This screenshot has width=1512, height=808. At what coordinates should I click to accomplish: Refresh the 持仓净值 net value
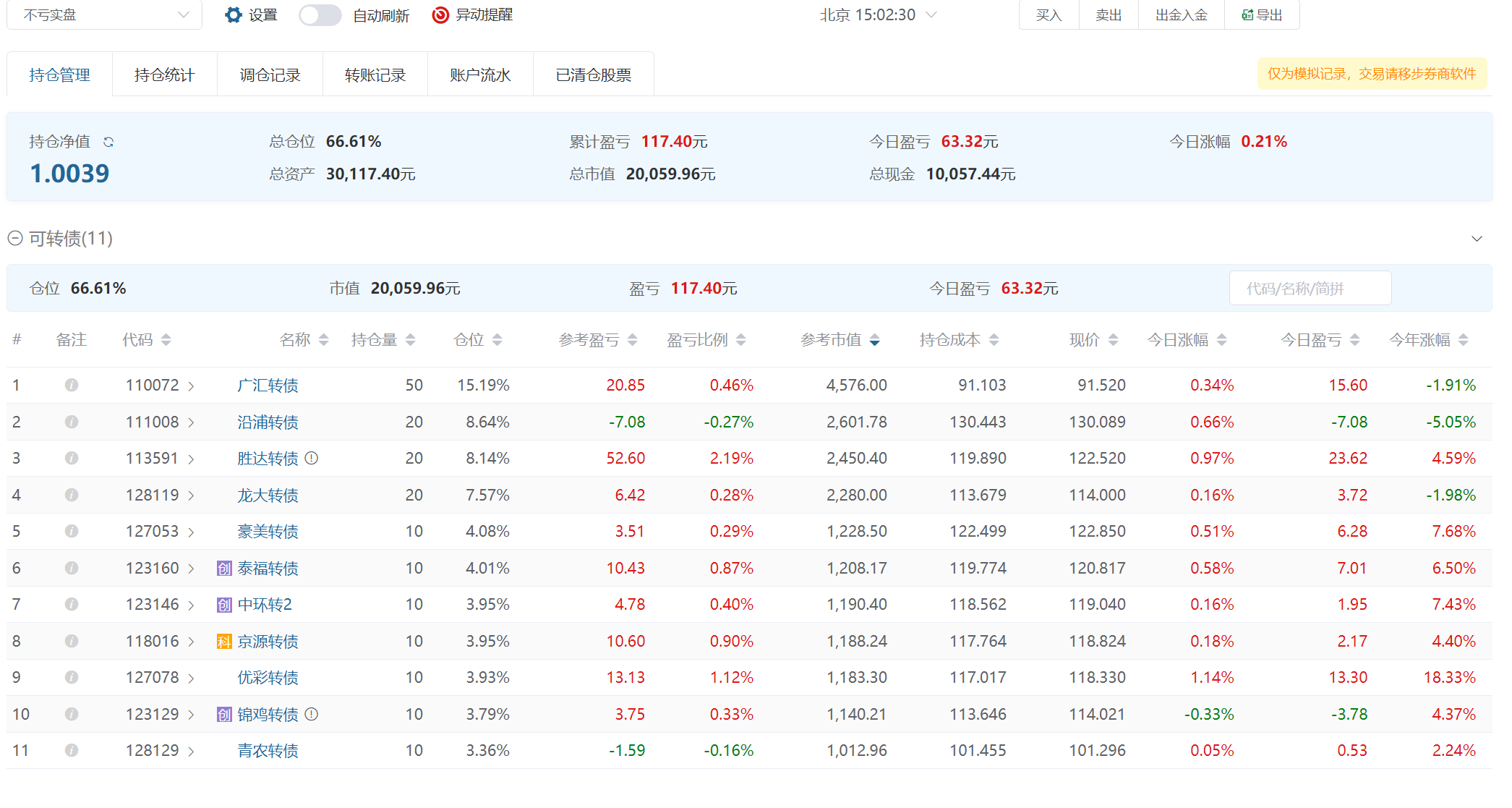click(x=108, y=142)
